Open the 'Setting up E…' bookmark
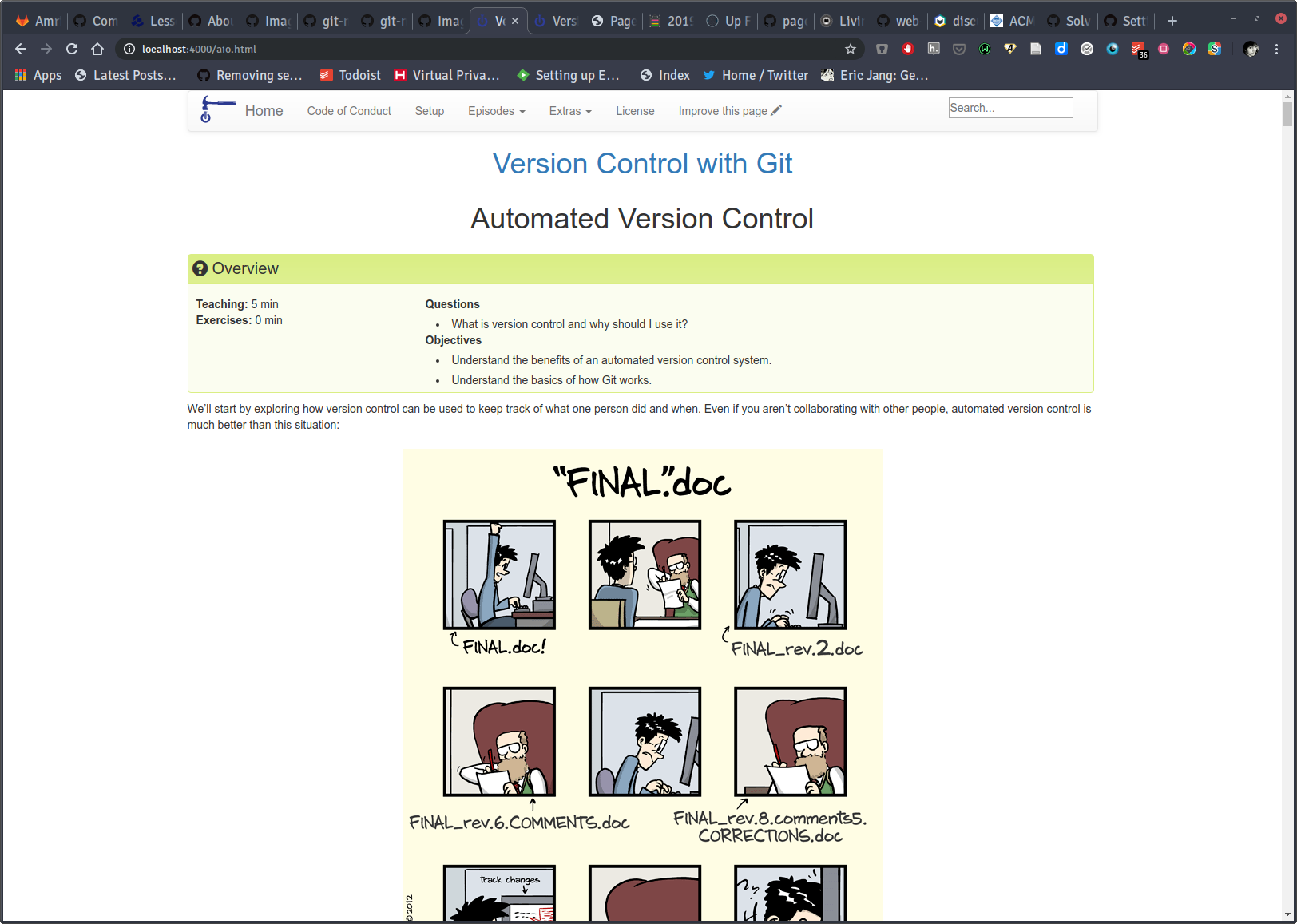The width and height of the screenshot is (1297, 924). pos(568,75)
